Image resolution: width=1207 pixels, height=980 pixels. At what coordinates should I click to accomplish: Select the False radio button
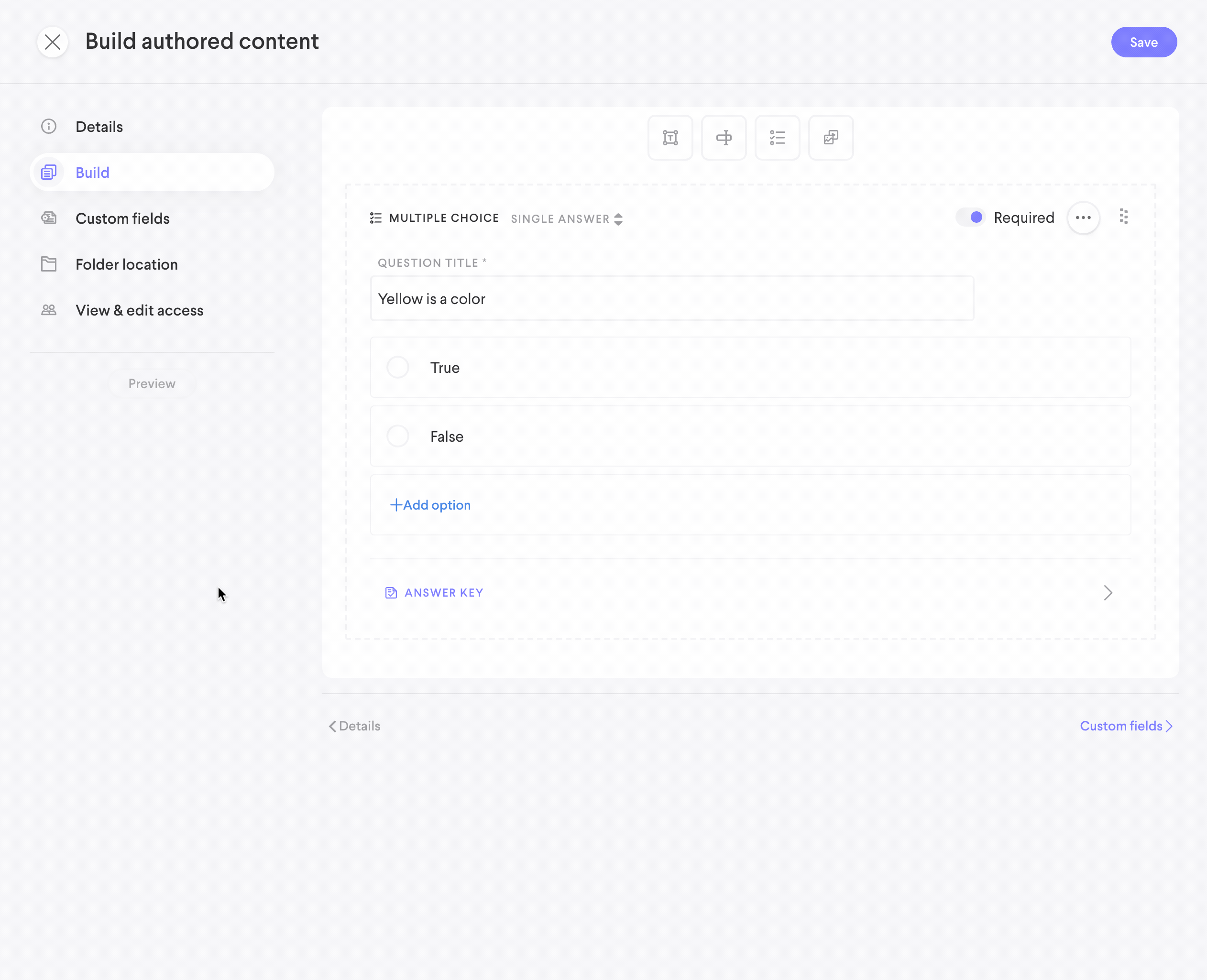tap(398, 436)
